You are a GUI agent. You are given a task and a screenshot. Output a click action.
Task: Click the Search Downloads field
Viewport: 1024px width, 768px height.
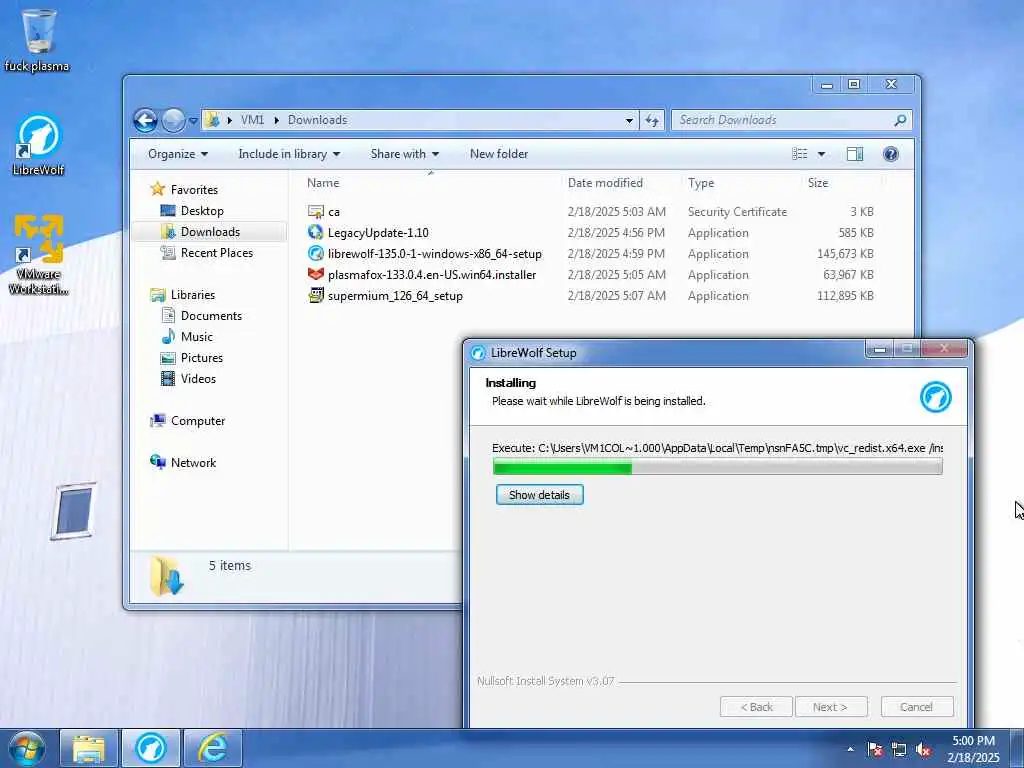tap(784, 120)
